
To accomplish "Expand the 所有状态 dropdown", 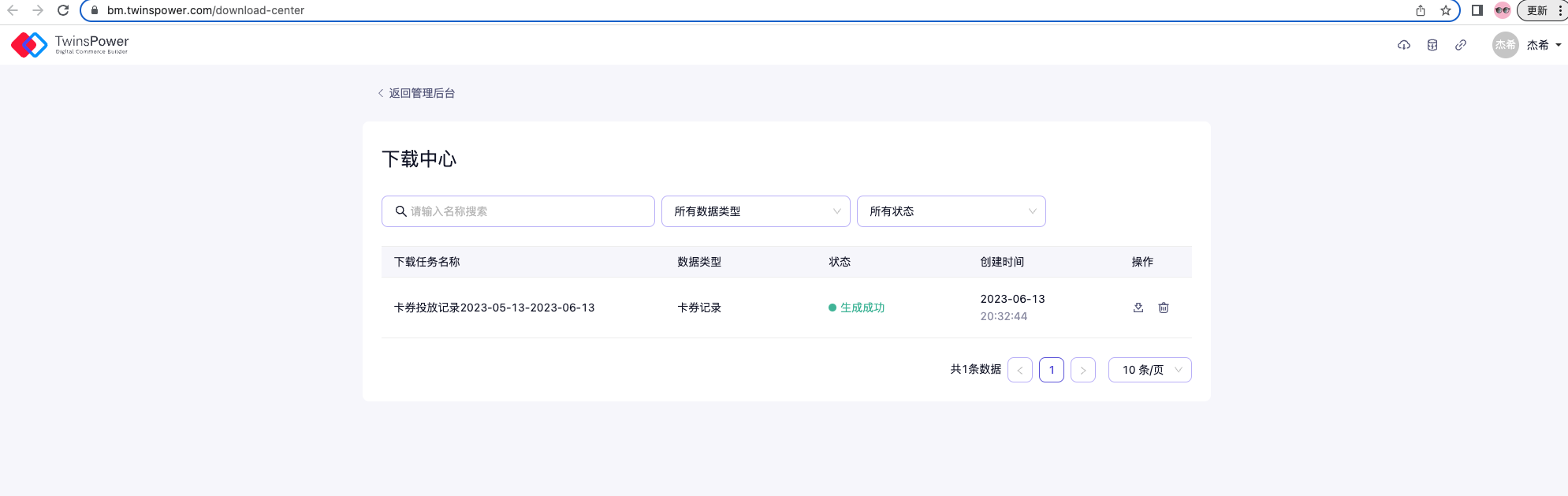I will tap(951, 211).
